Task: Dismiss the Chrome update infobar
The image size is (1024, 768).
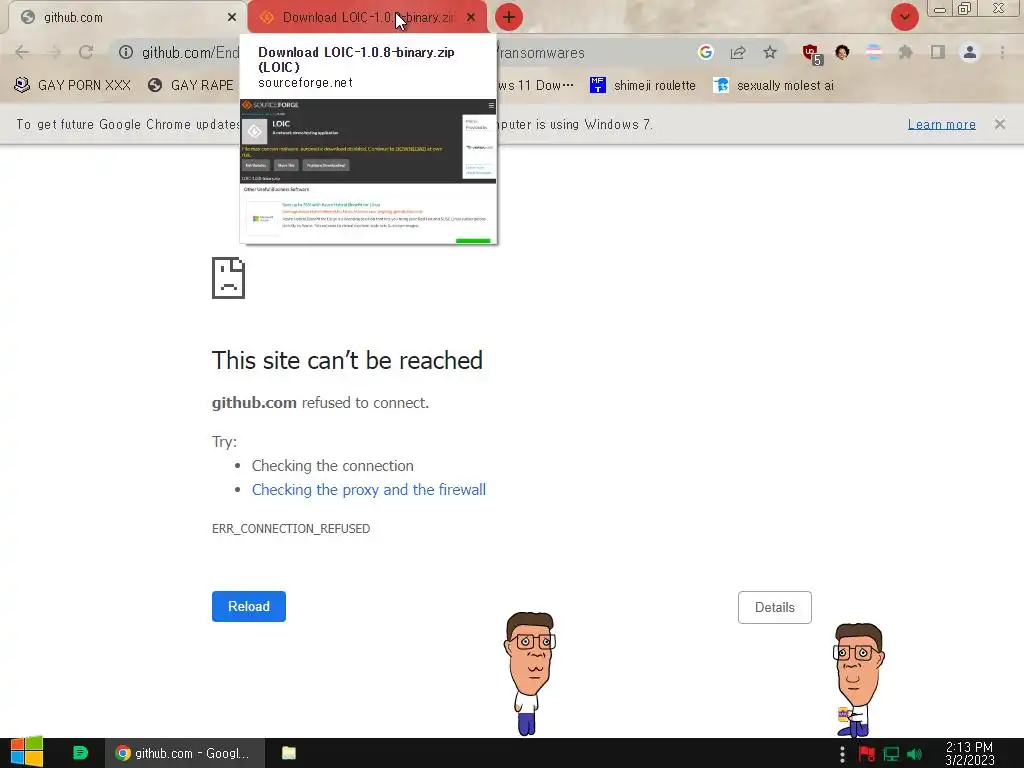Action: pyautogui.click(x=1000, y=123)
